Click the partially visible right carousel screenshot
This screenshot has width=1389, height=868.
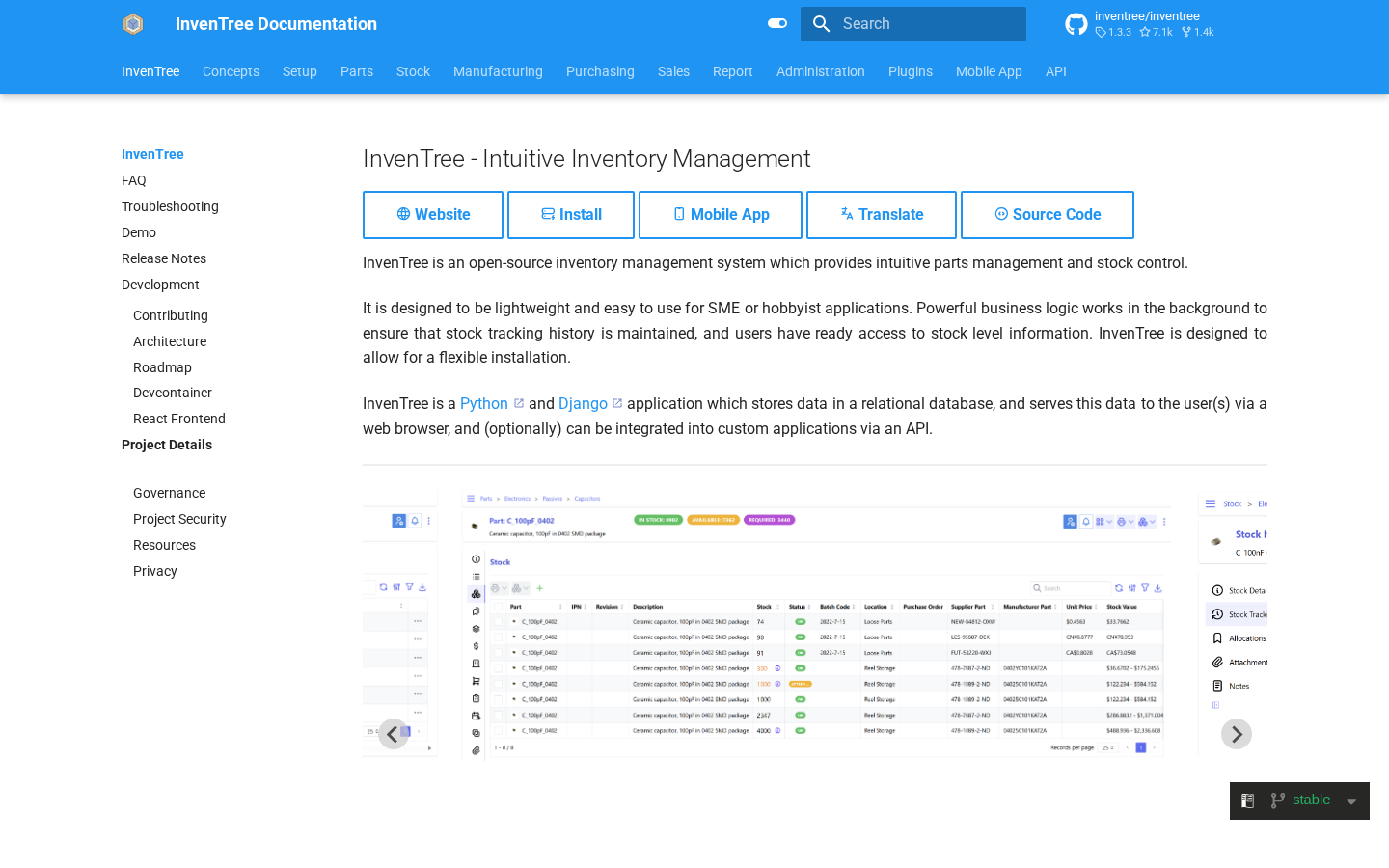(x=1233, y=624)
